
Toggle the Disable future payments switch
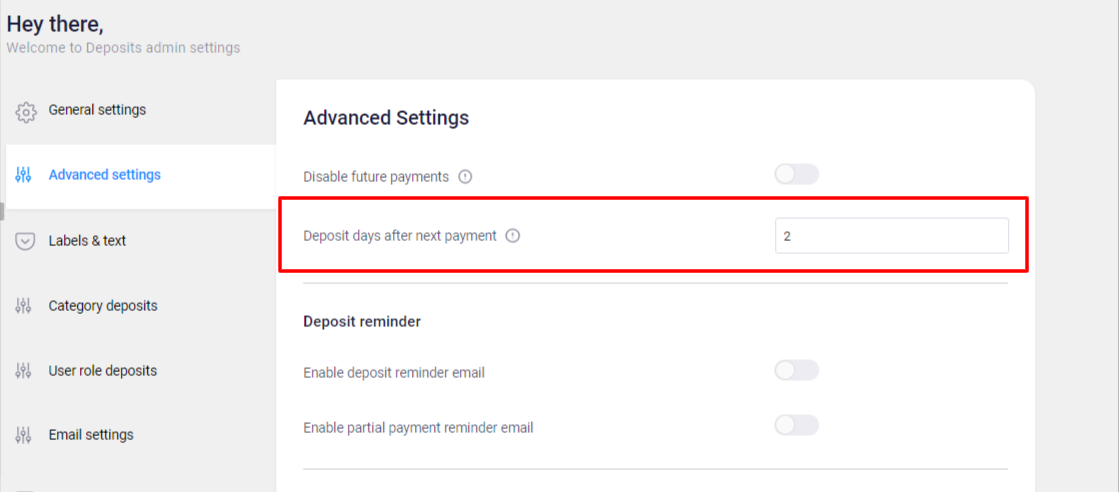(796, 174)
